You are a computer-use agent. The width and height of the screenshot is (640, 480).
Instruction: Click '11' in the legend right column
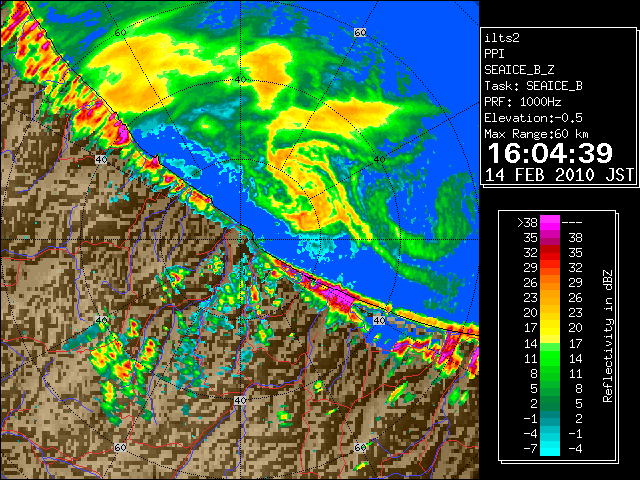pyautogui.click(x=576, y=373)
